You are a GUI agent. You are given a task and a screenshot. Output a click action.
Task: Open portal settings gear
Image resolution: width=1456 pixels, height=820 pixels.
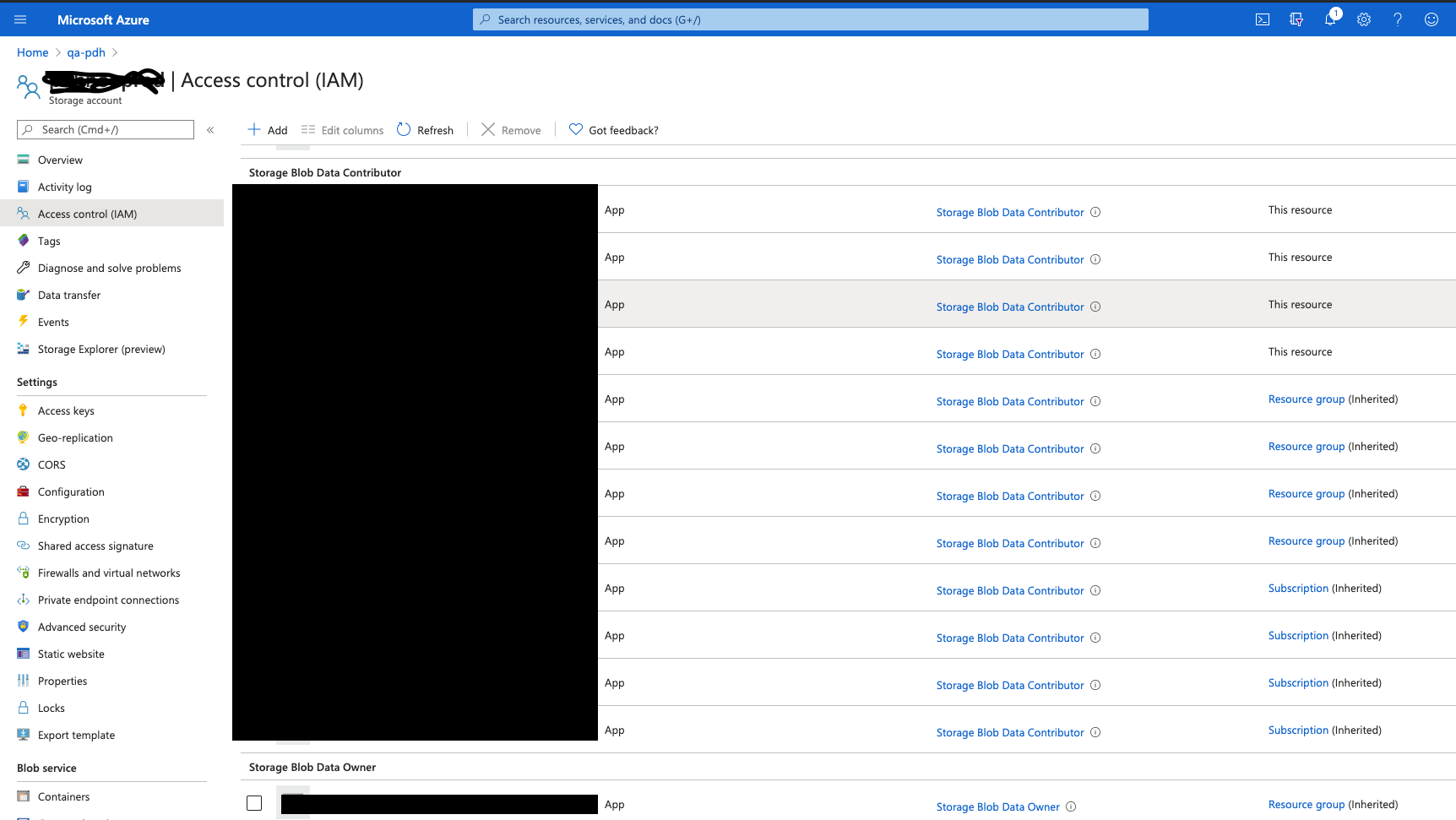click(1364, 19)
